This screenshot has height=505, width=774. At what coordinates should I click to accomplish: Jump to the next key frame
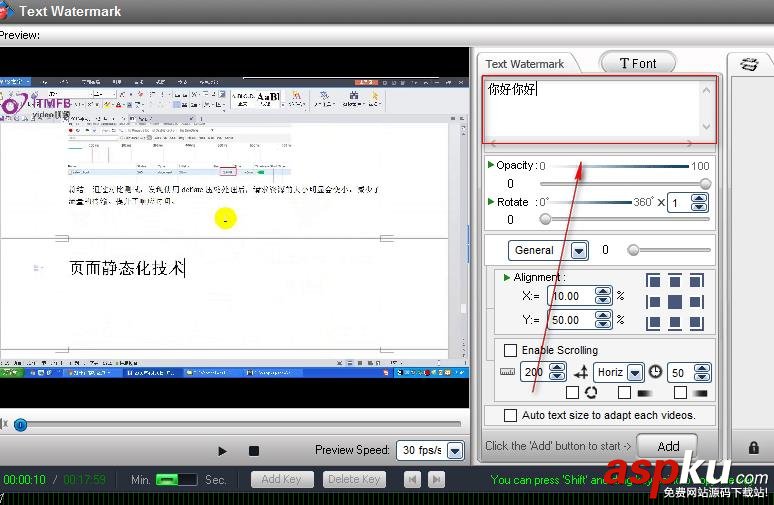click(436, 479)
